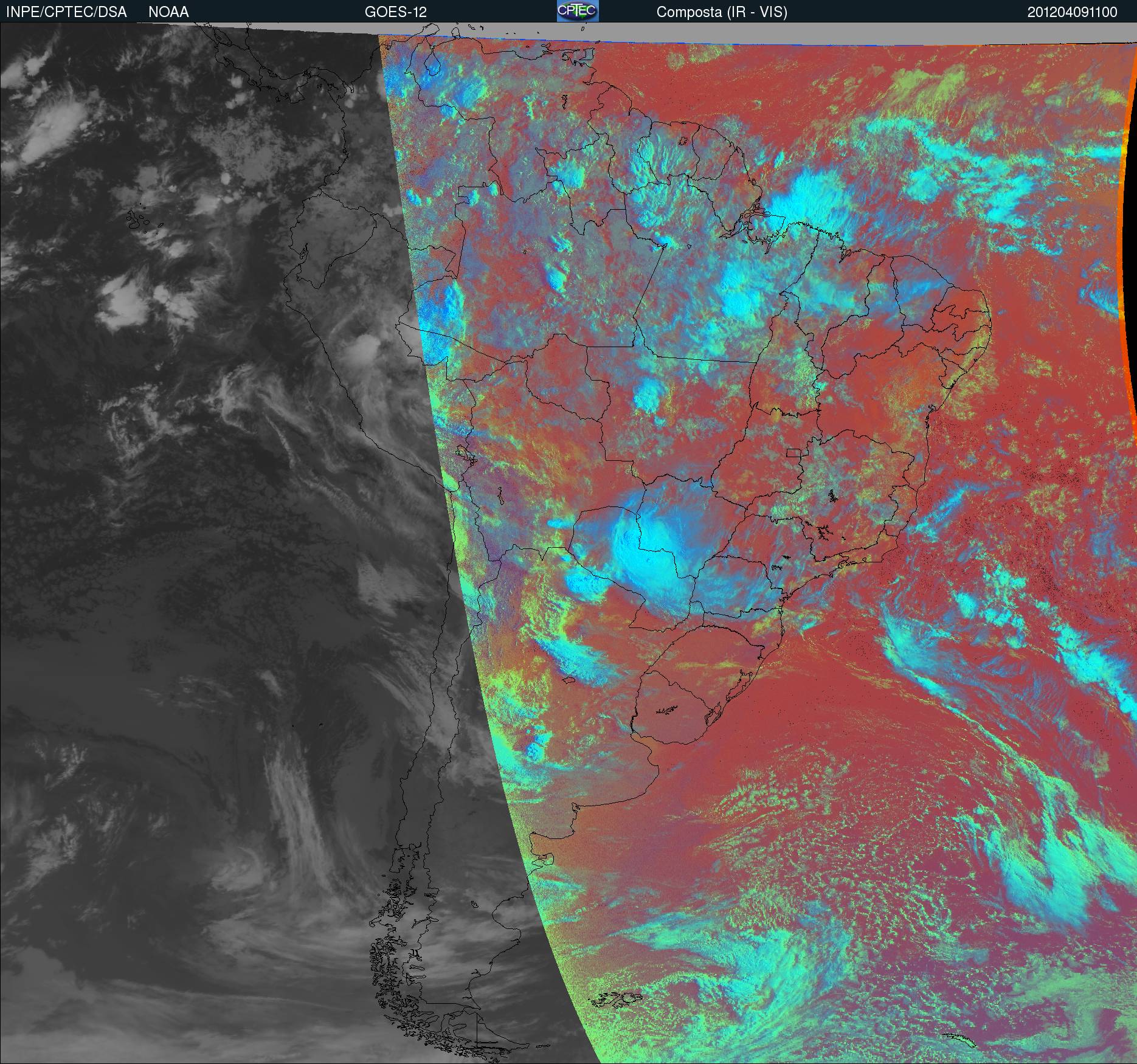The height and width of the screenshot is (1064, 1137).
Task: Click the INPE/CPTEC/DSA header text
Action: (x=66, y=12)
